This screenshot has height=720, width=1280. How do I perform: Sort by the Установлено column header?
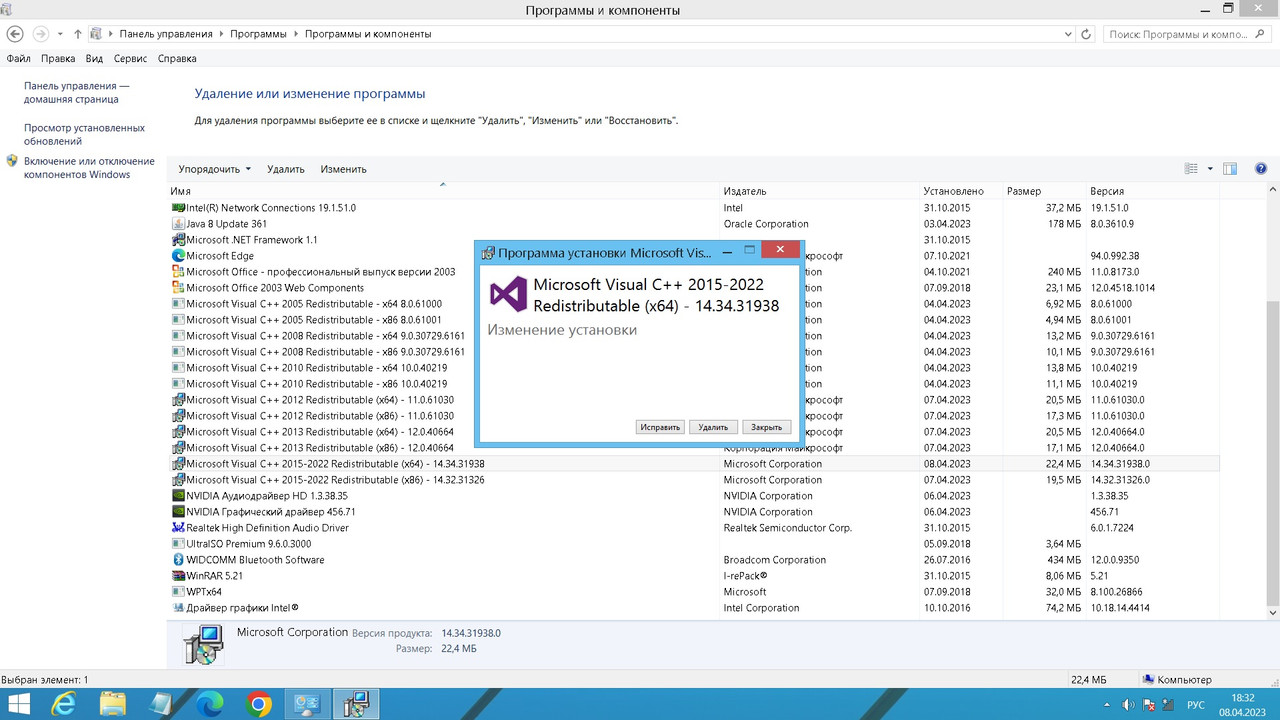(961, 191)
